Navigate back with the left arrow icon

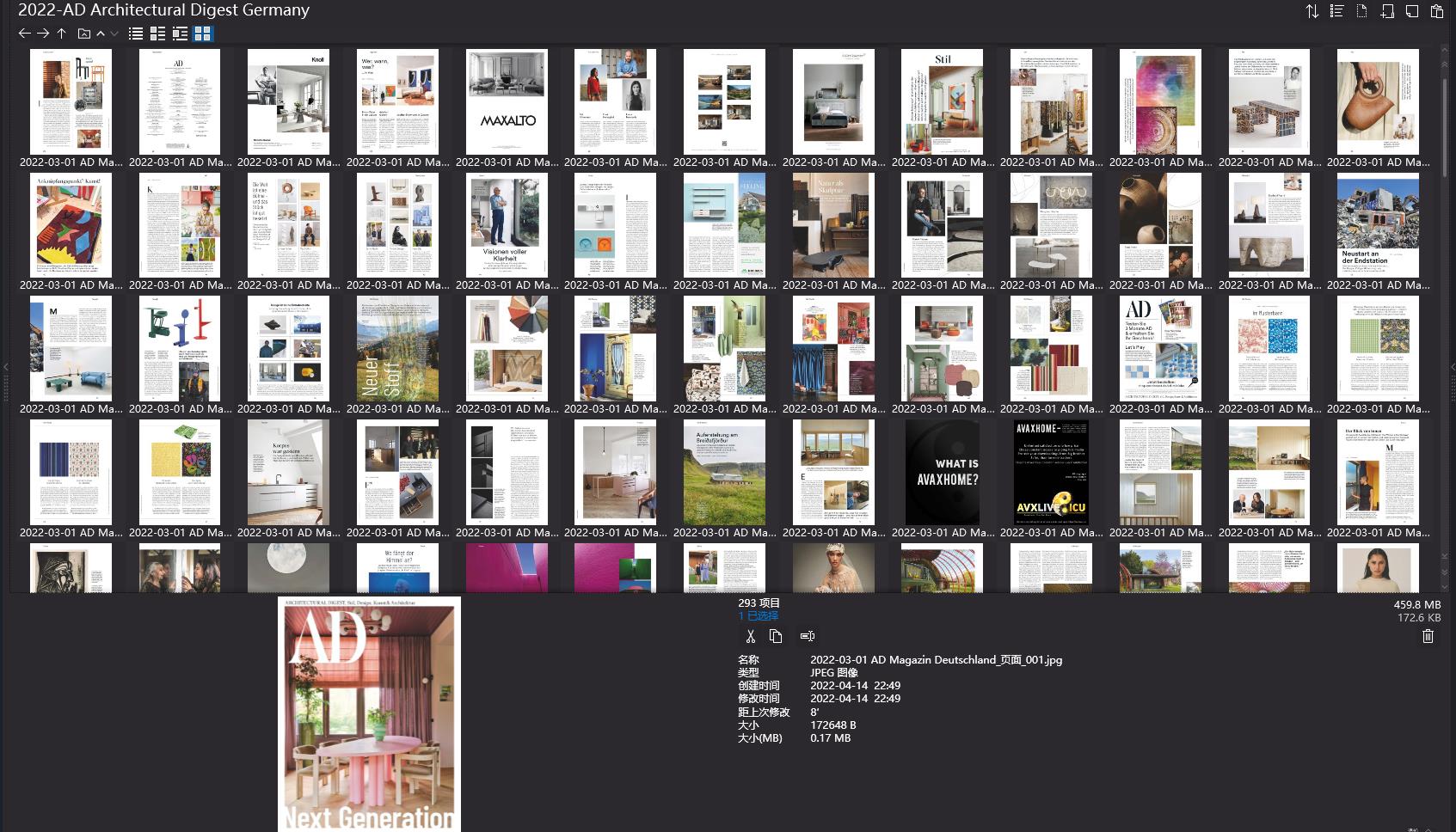tap(23, 34)
